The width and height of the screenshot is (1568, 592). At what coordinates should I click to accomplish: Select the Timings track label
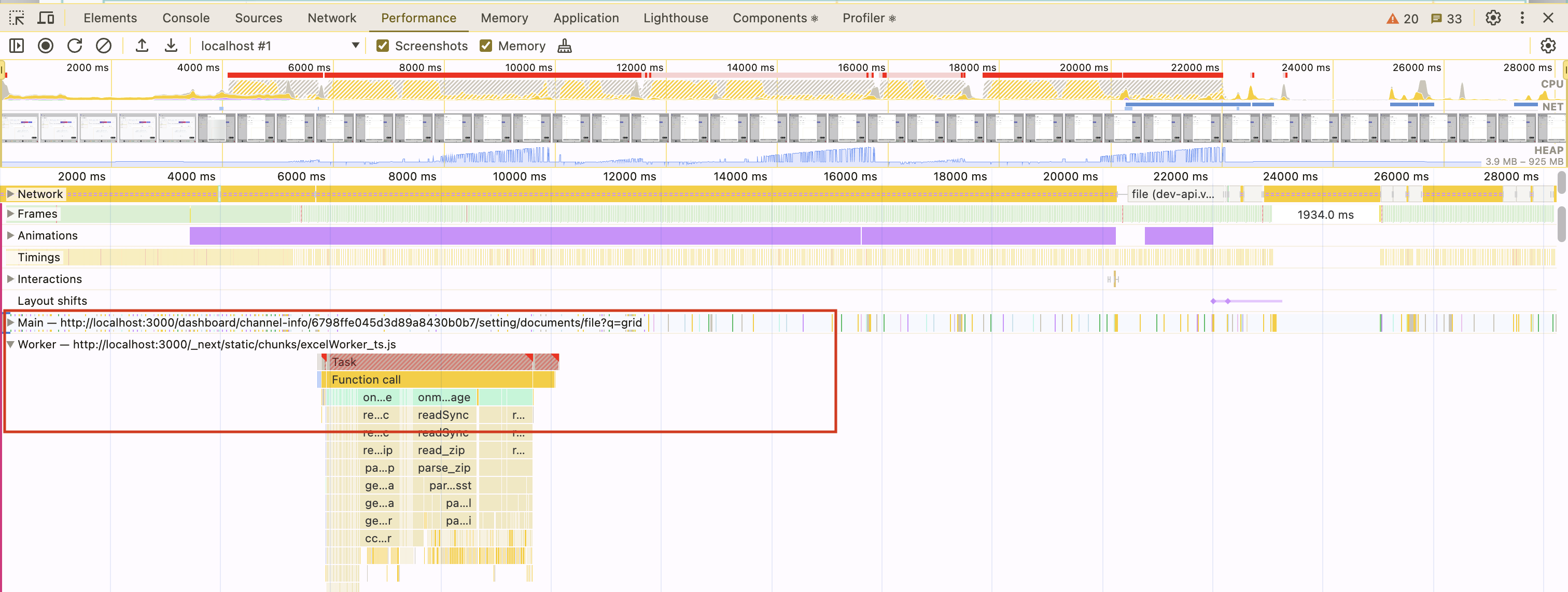point(38,257)
